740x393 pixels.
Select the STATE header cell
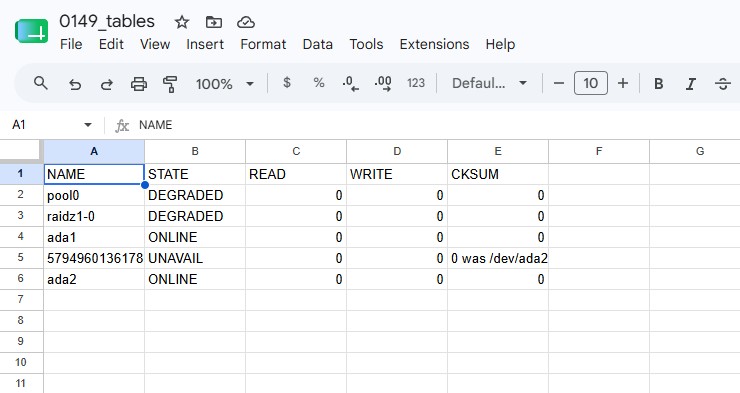tap(195, 174)
